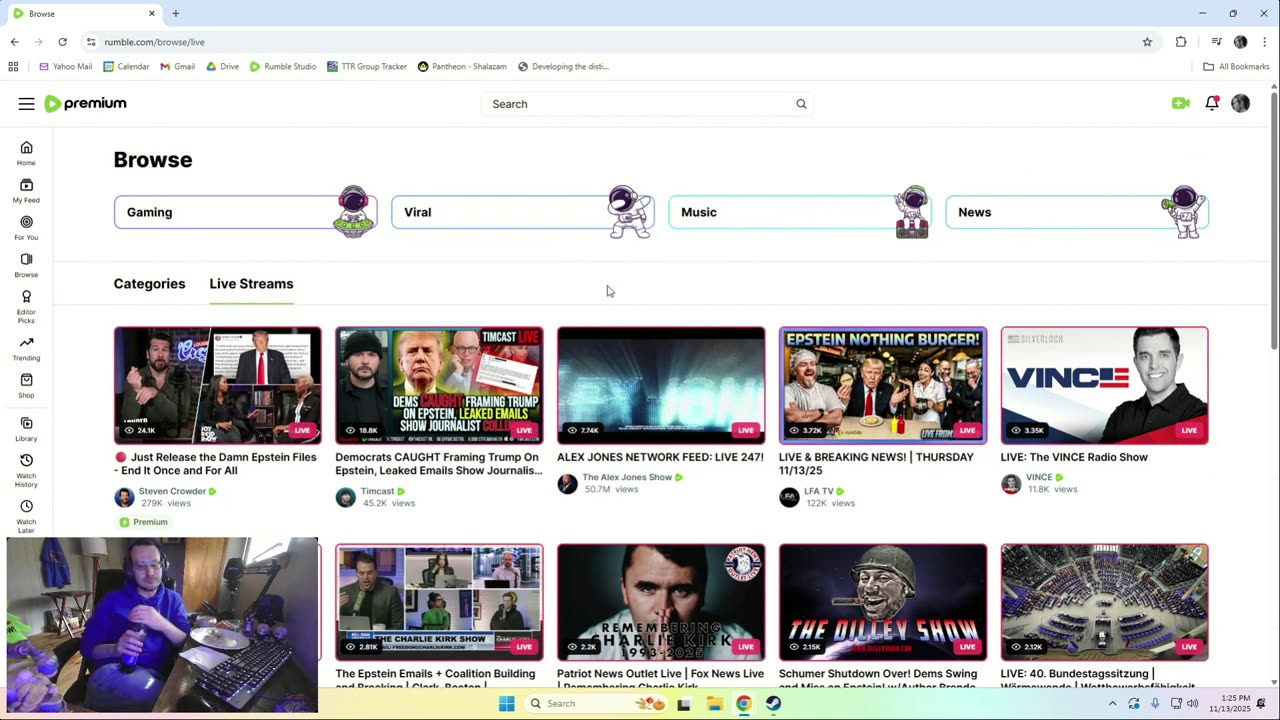
Task: Open the Viral category
Action: click(x=522, y=212)
